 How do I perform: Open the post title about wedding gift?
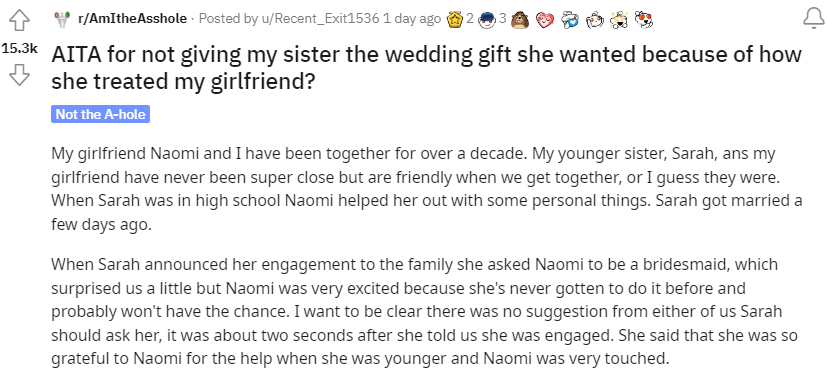426,68
